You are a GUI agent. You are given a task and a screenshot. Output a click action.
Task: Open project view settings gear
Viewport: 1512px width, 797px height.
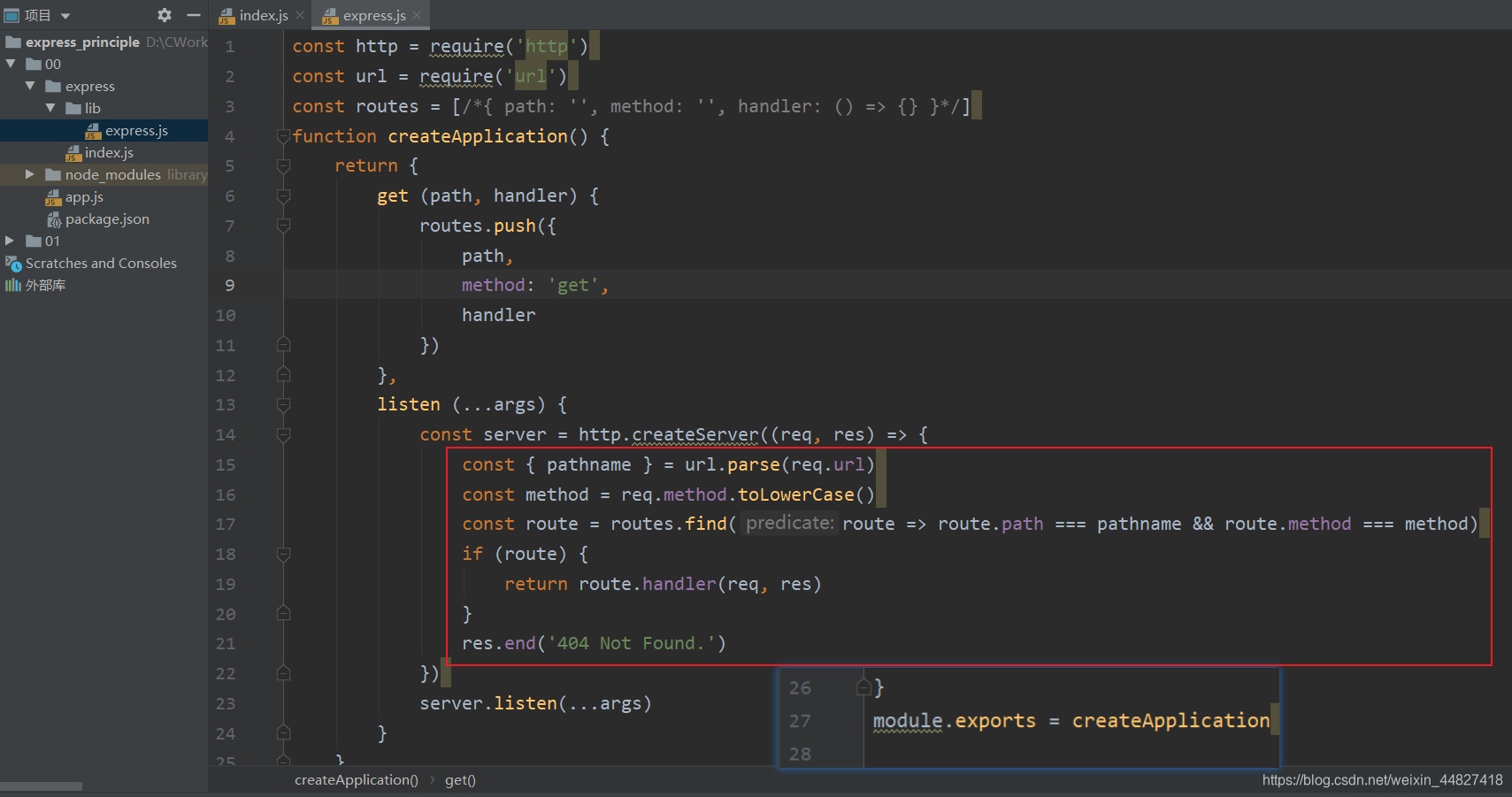pyautogui.click(x=165, y=15)
